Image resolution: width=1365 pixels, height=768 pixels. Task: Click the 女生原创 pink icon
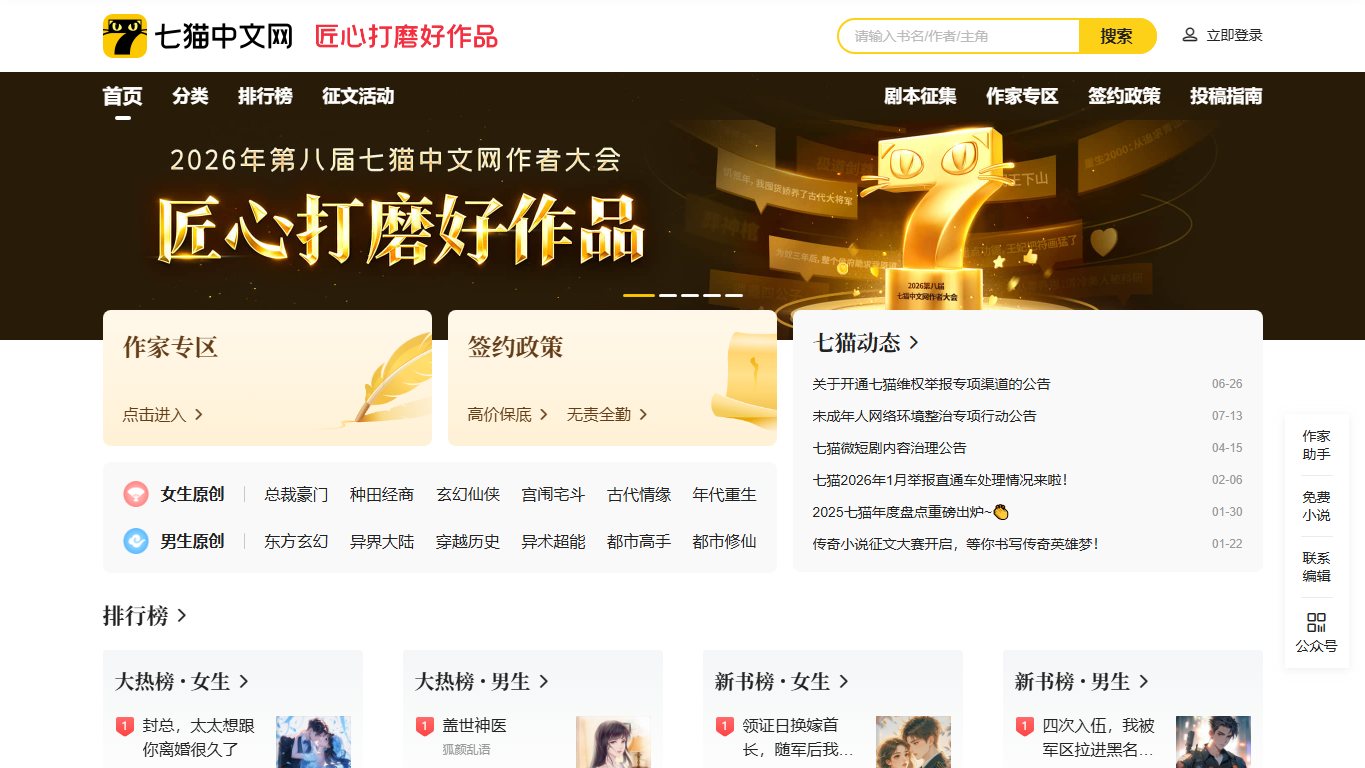pos(136,494)
